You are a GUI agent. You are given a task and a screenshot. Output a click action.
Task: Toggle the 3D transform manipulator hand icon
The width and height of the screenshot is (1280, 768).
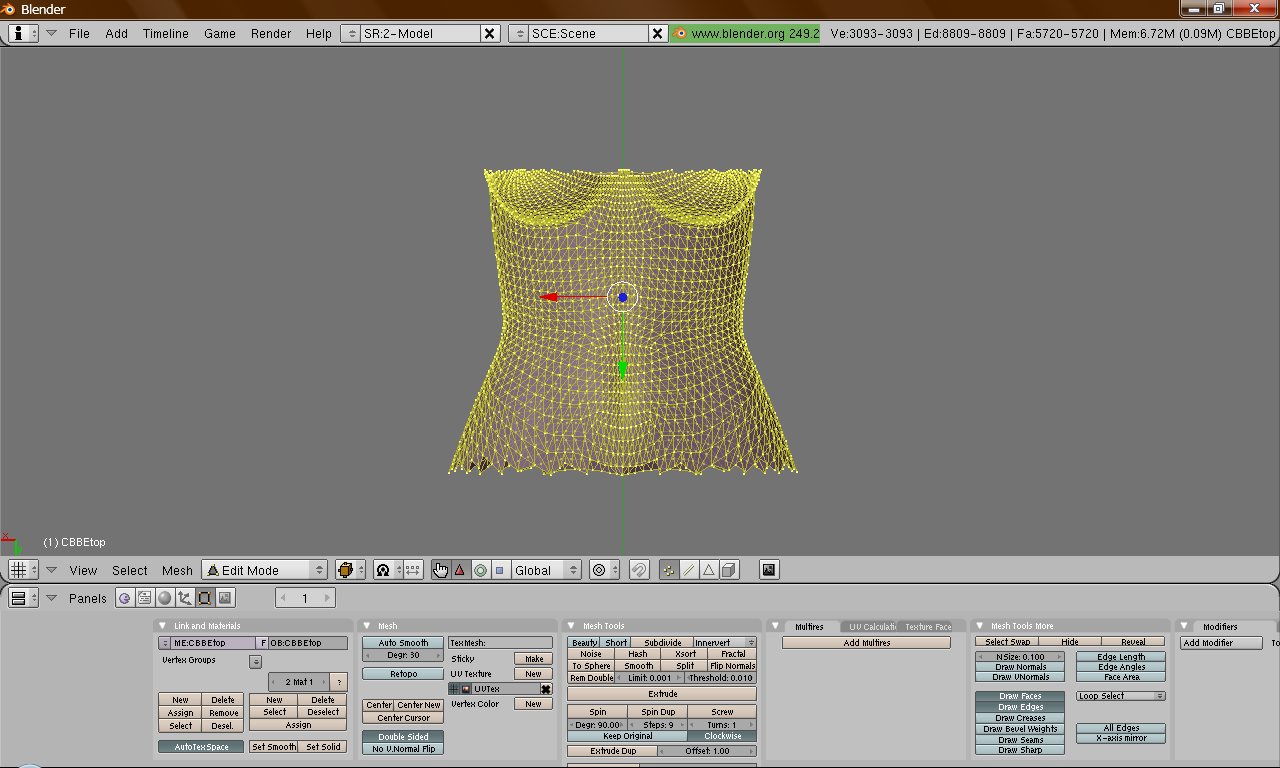[441, 570]
